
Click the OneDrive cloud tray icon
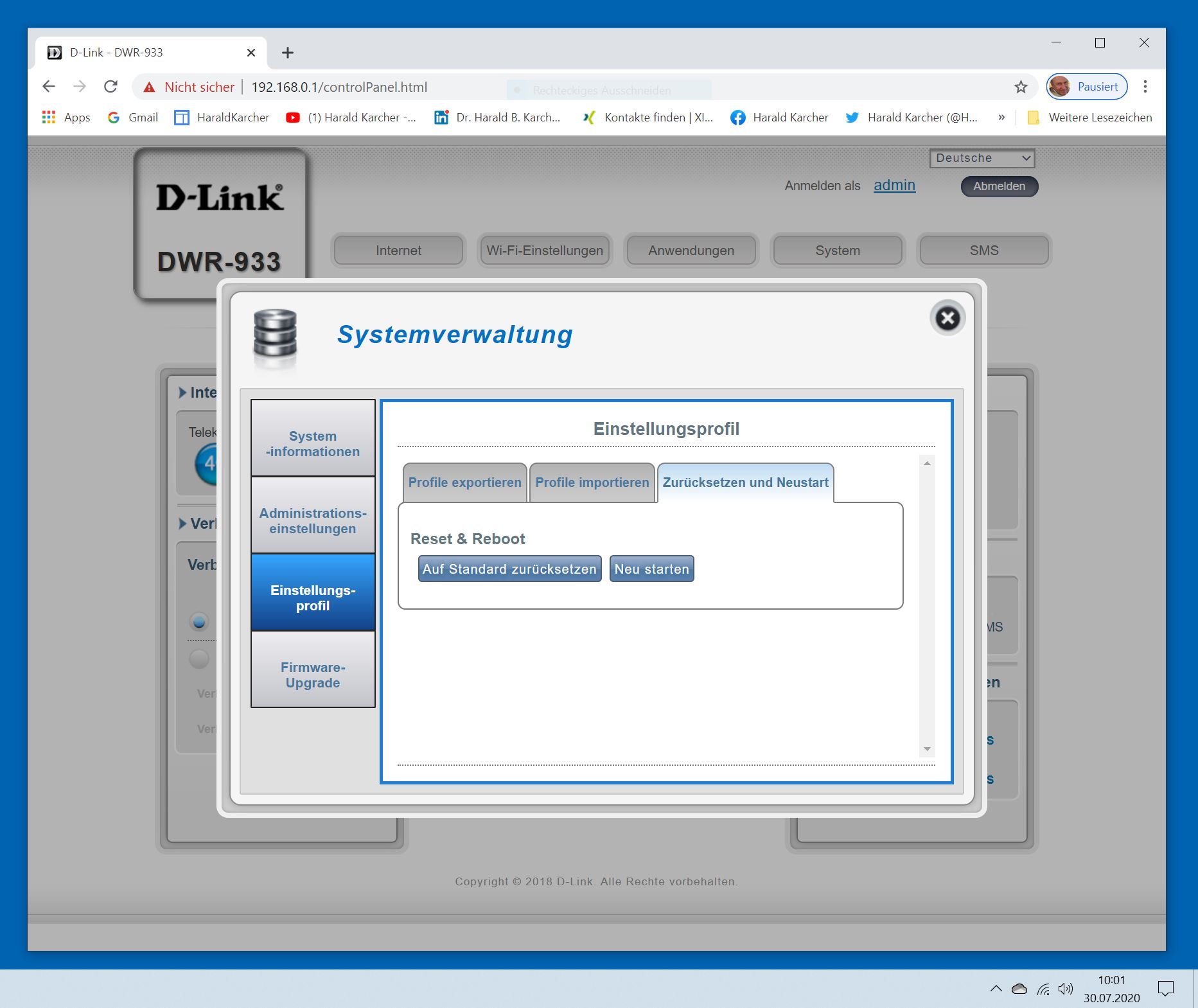pos(1019,989)
